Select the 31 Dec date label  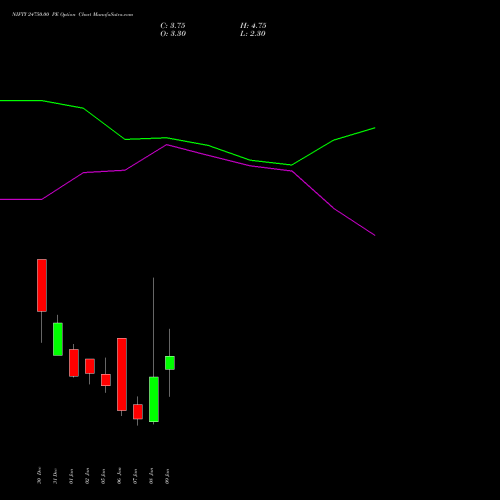[55, 476]
